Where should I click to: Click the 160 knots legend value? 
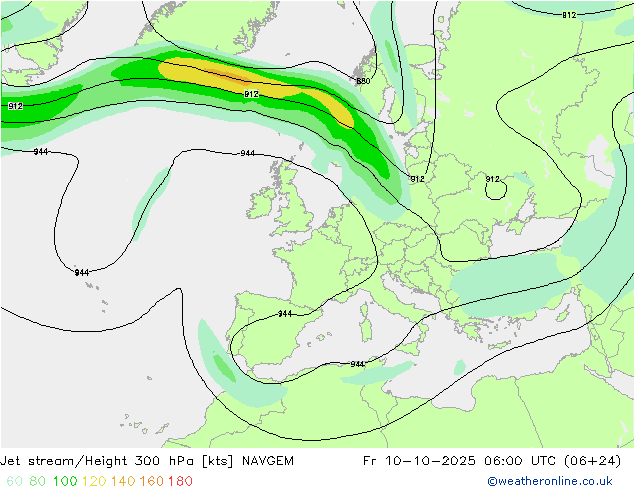(x=152, y=481)
